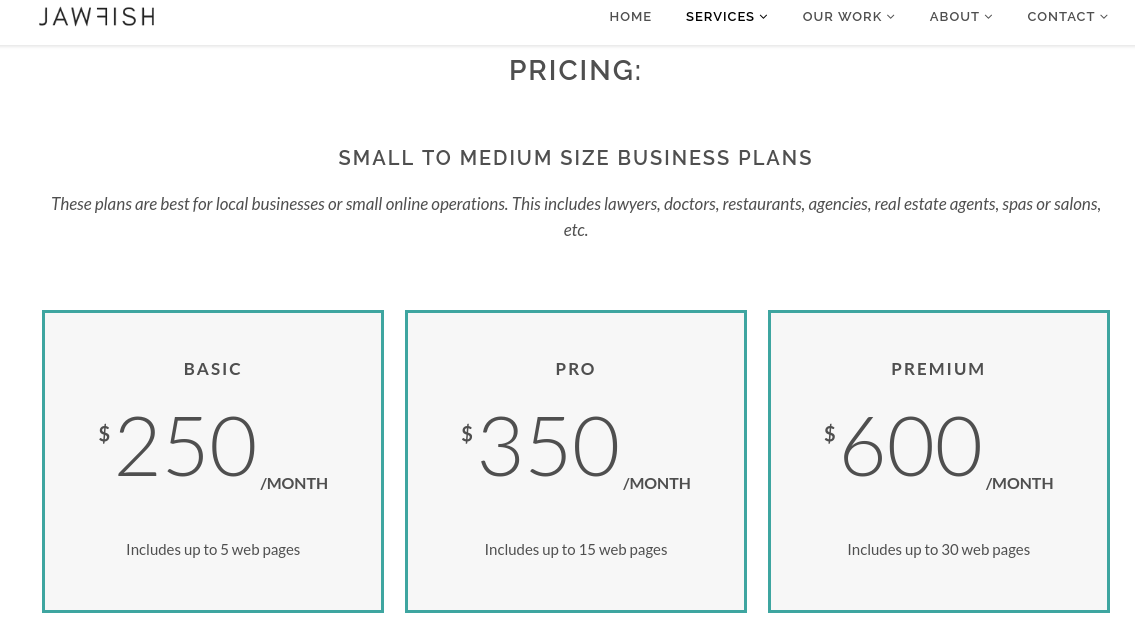Click the Our Work nav label
Image resolution: width=1135 pixels, height=632 pixels.
842,17
